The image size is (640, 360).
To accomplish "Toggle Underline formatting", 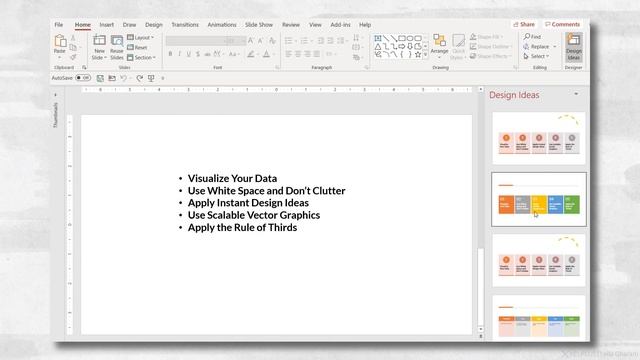I will point(189,54).
